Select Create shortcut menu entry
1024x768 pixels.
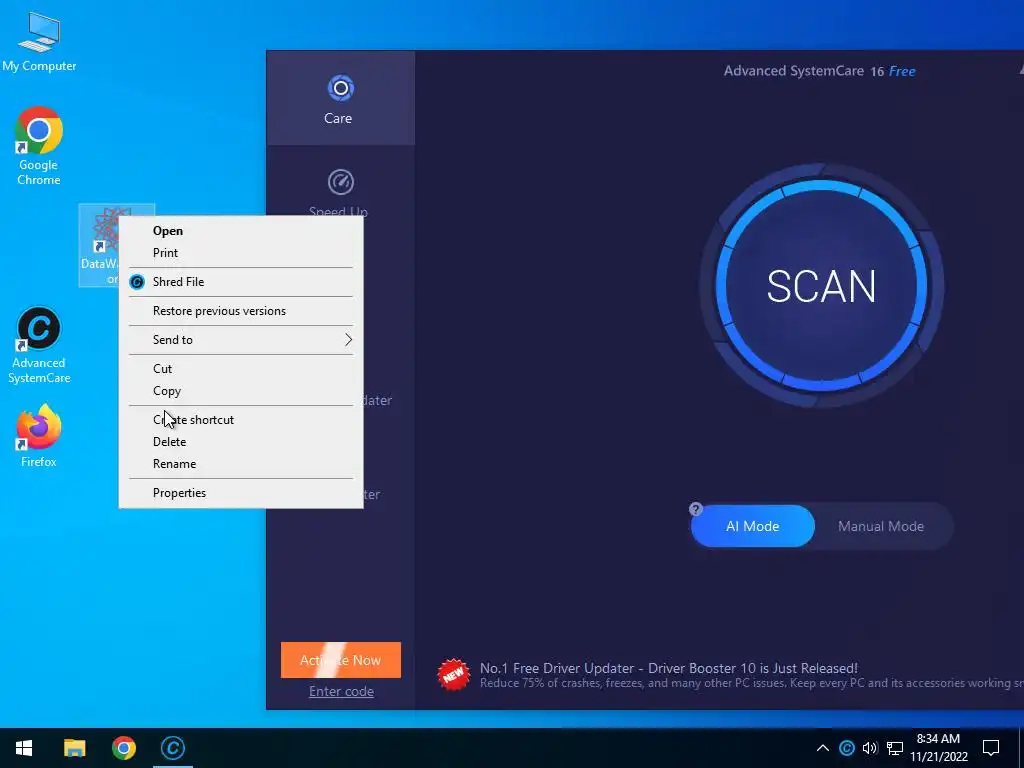click(x=240, y=419)
